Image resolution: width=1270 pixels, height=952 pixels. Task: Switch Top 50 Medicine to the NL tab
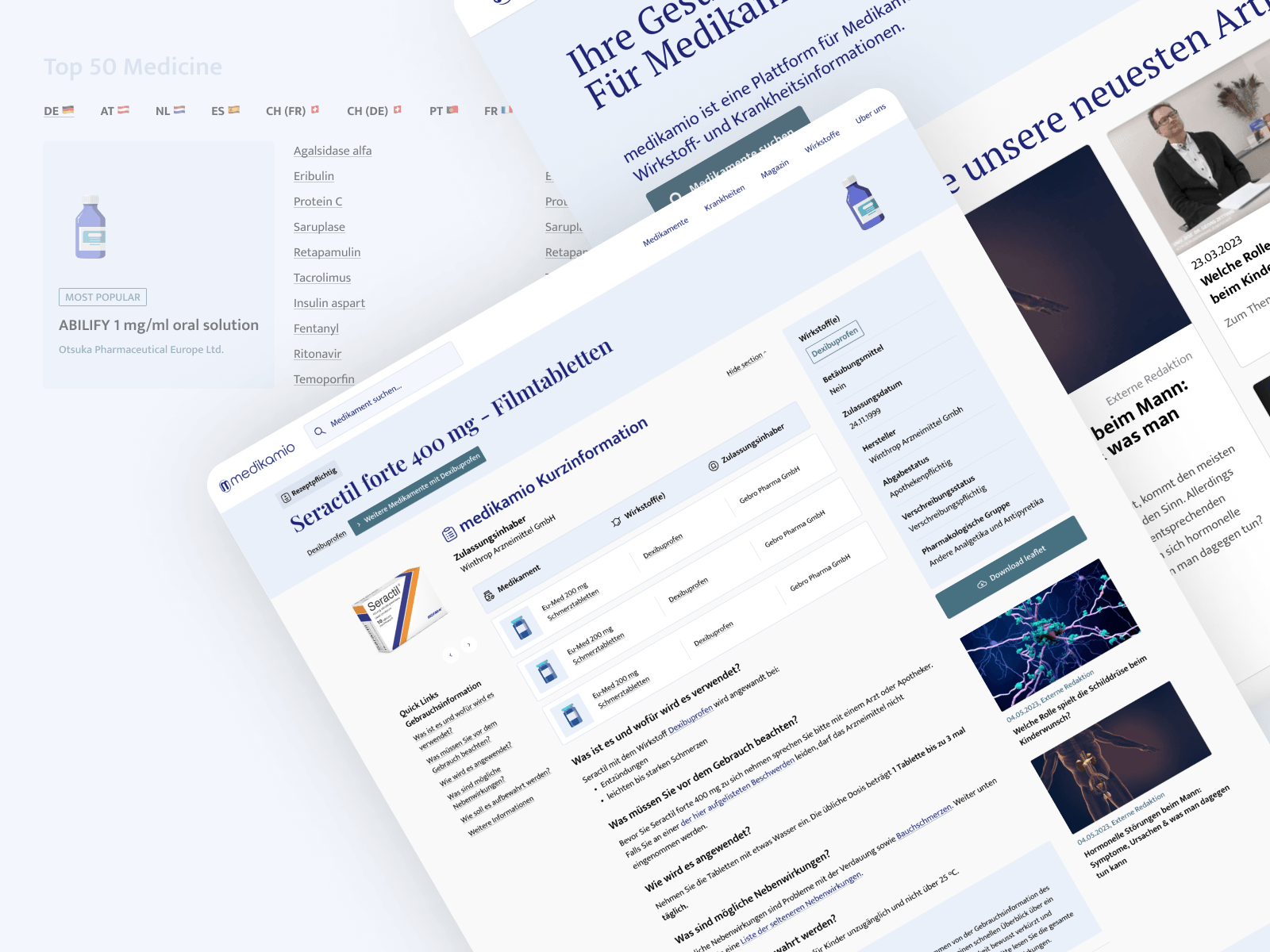click(170, 111)
